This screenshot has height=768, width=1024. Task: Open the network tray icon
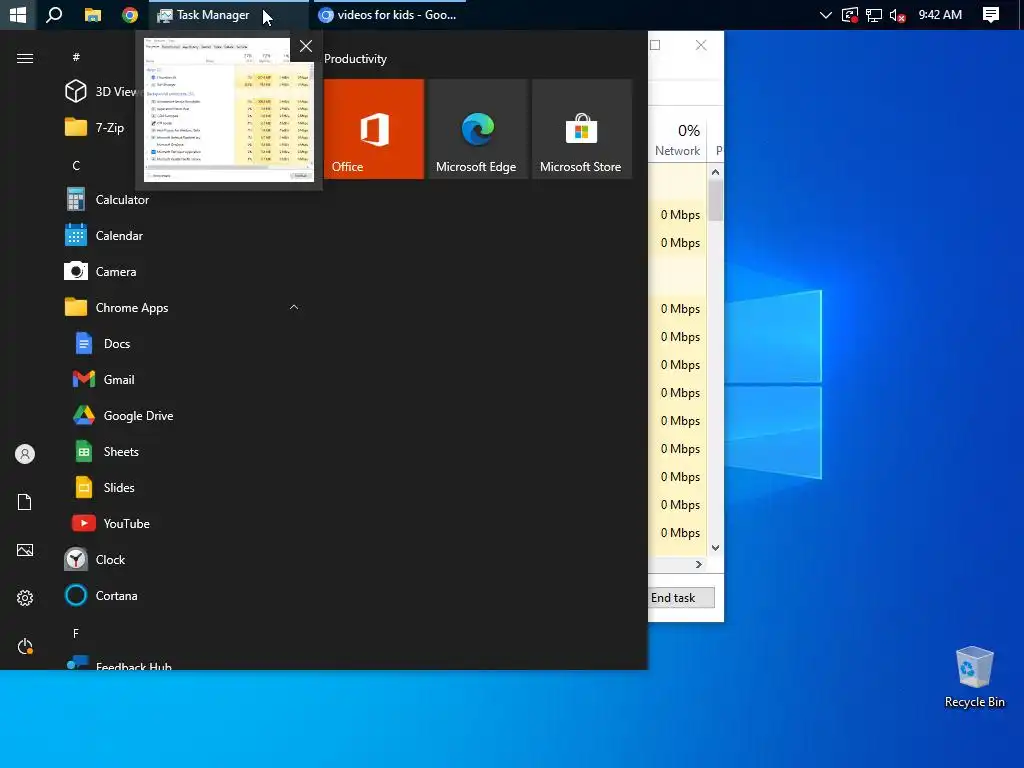[x=874, y=14]
